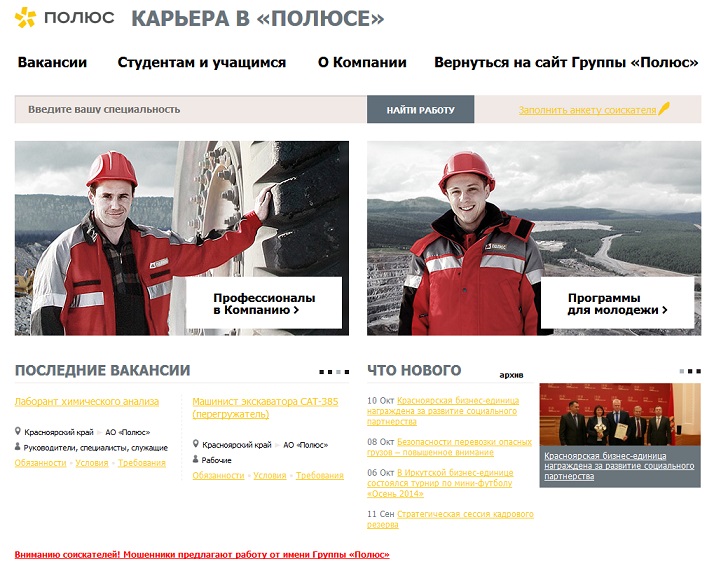Go to Вернуться на сайт Группы «Полюс»
The image size is (707, 578).
566,62
